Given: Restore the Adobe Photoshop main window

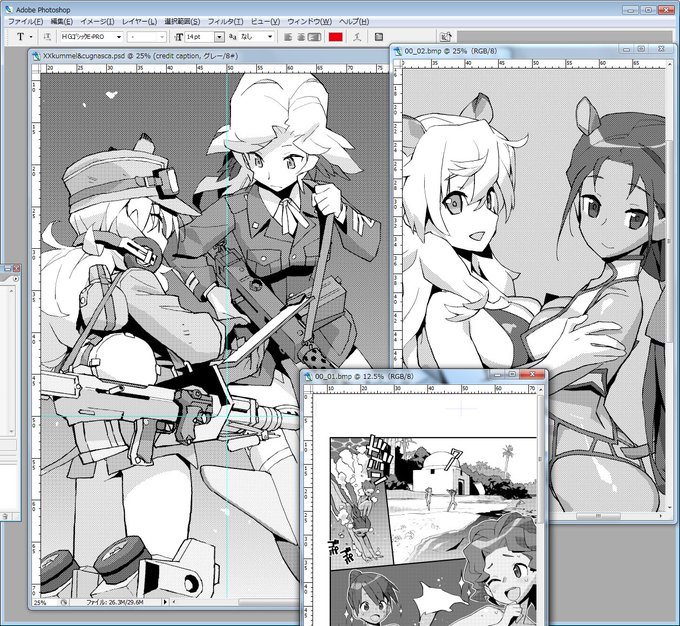Looking at the screenshot, I should [648, 10].
